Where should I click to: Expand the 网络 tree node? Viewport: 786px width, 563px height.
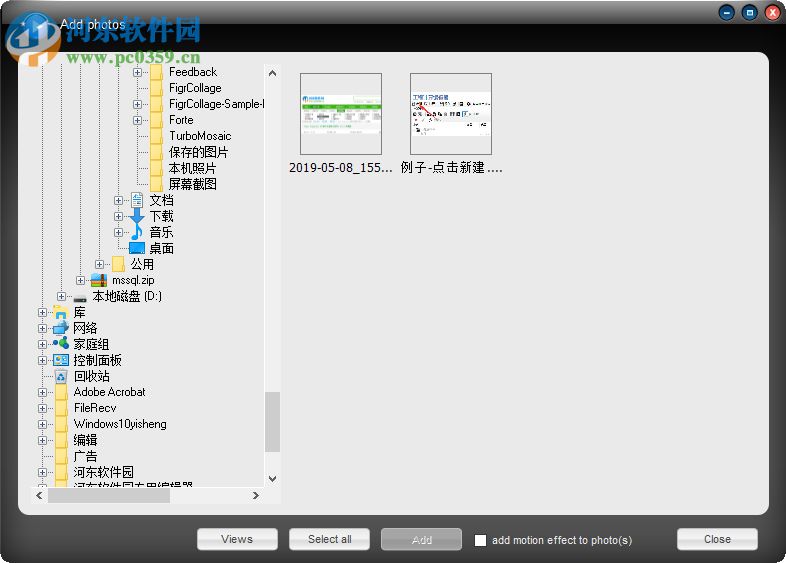42,328
